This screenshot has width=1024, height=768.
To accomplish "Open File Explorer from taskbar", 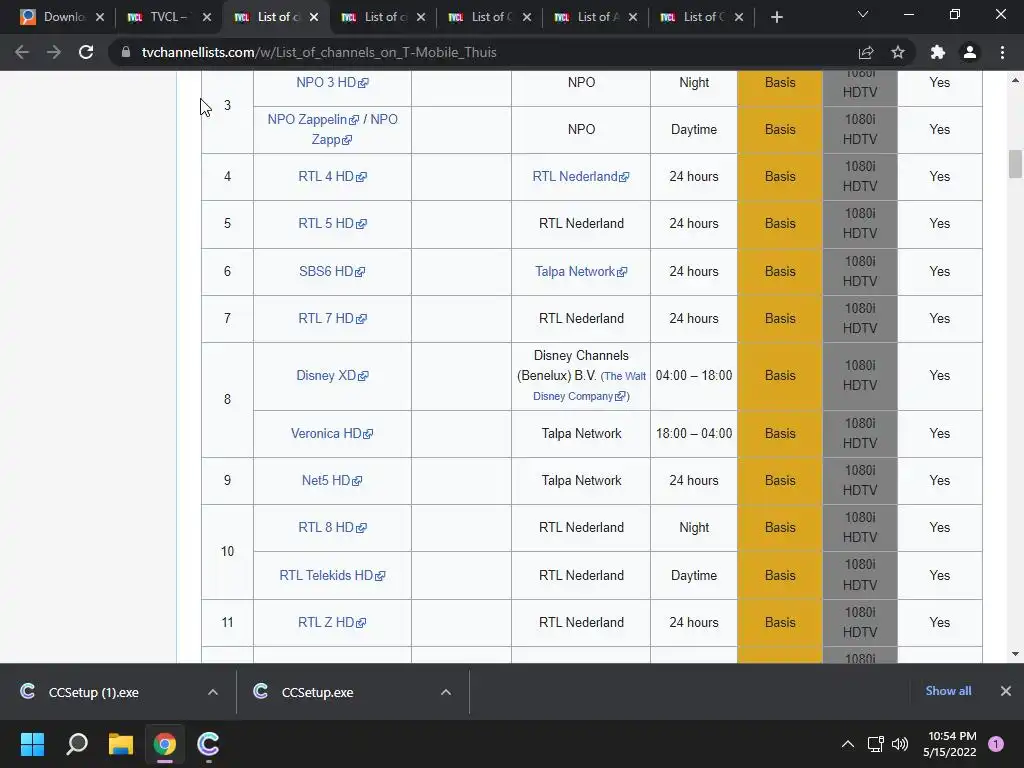I will tap(121, 744).
